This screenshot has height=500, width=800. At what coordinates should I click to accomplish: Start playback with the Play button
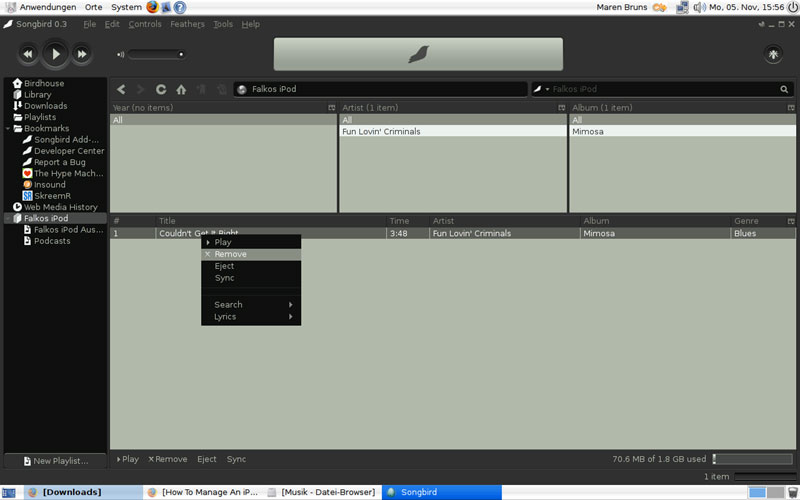coord(55,54)
